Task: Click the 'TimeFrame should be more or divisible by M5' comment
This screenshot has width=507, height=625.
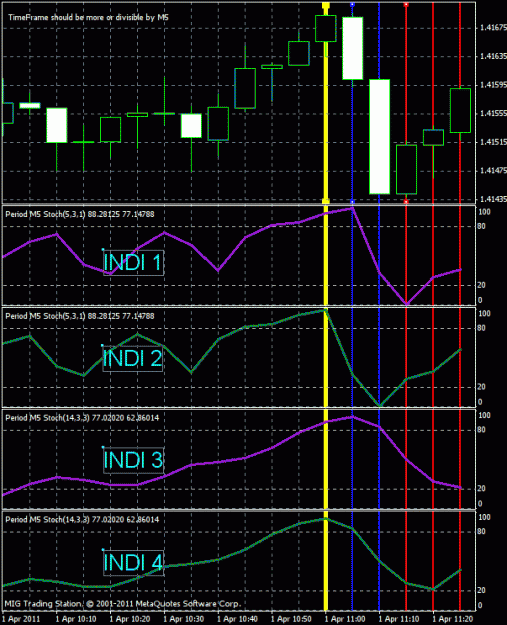Action: (88, 18)
